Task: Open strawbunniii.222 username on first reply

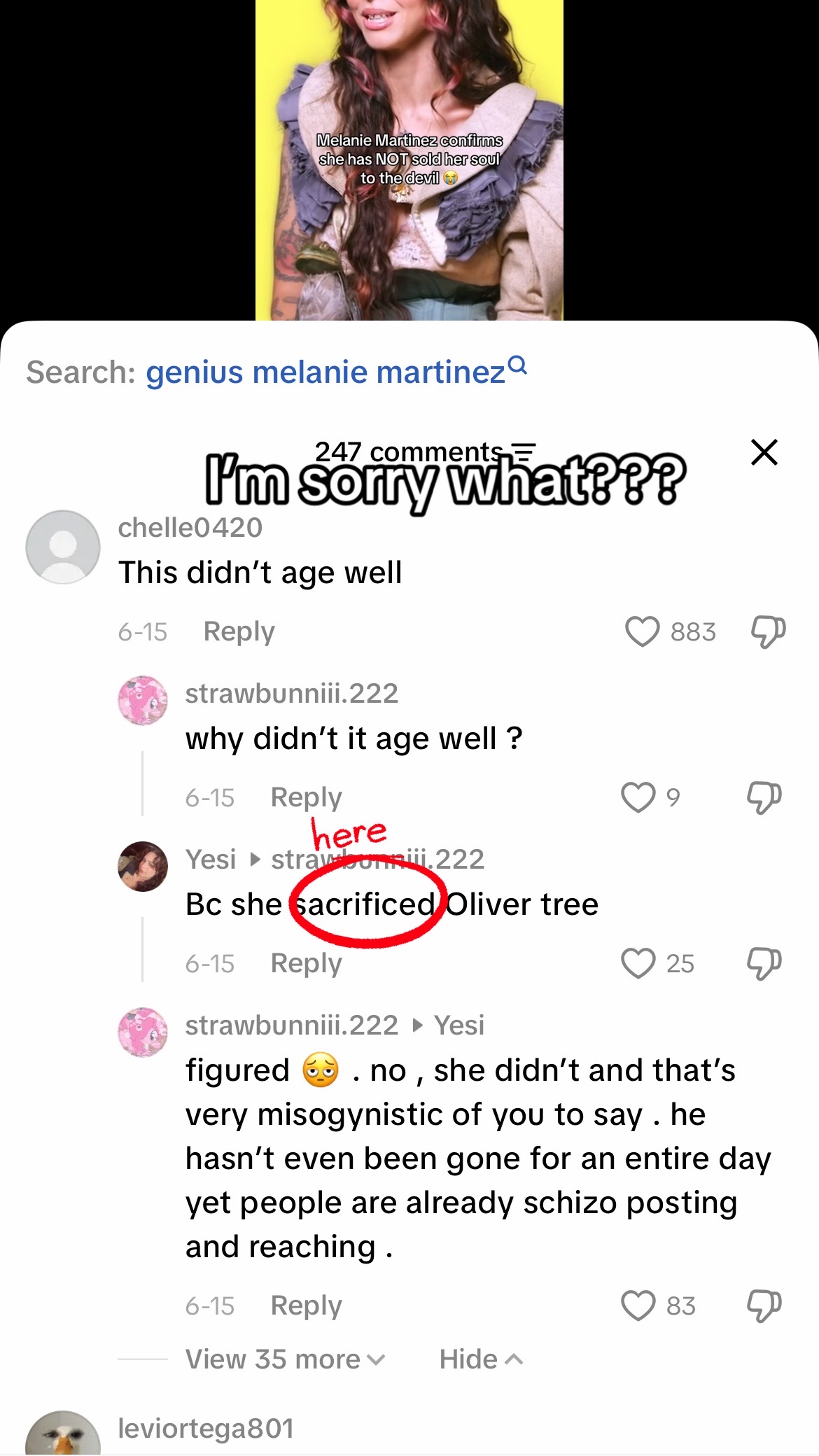Action: coord(292,694)
